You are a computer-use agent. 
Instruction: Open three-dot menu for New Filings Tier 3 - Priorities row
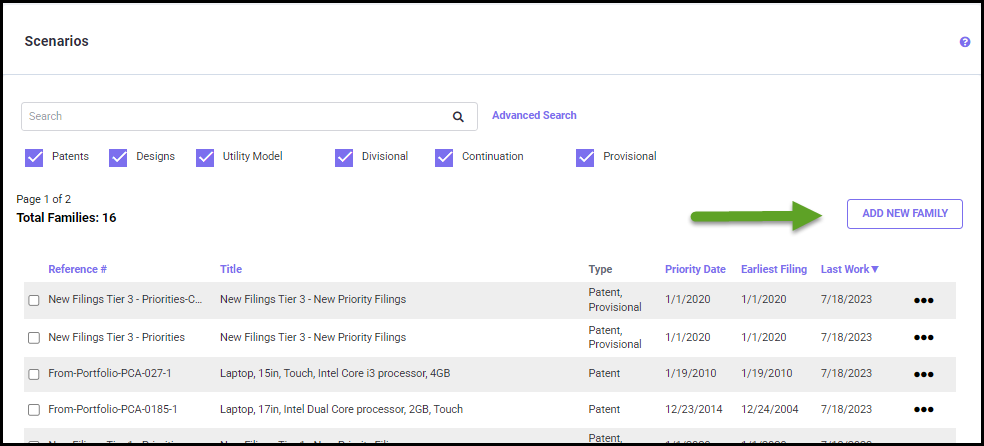click(923, 337)
